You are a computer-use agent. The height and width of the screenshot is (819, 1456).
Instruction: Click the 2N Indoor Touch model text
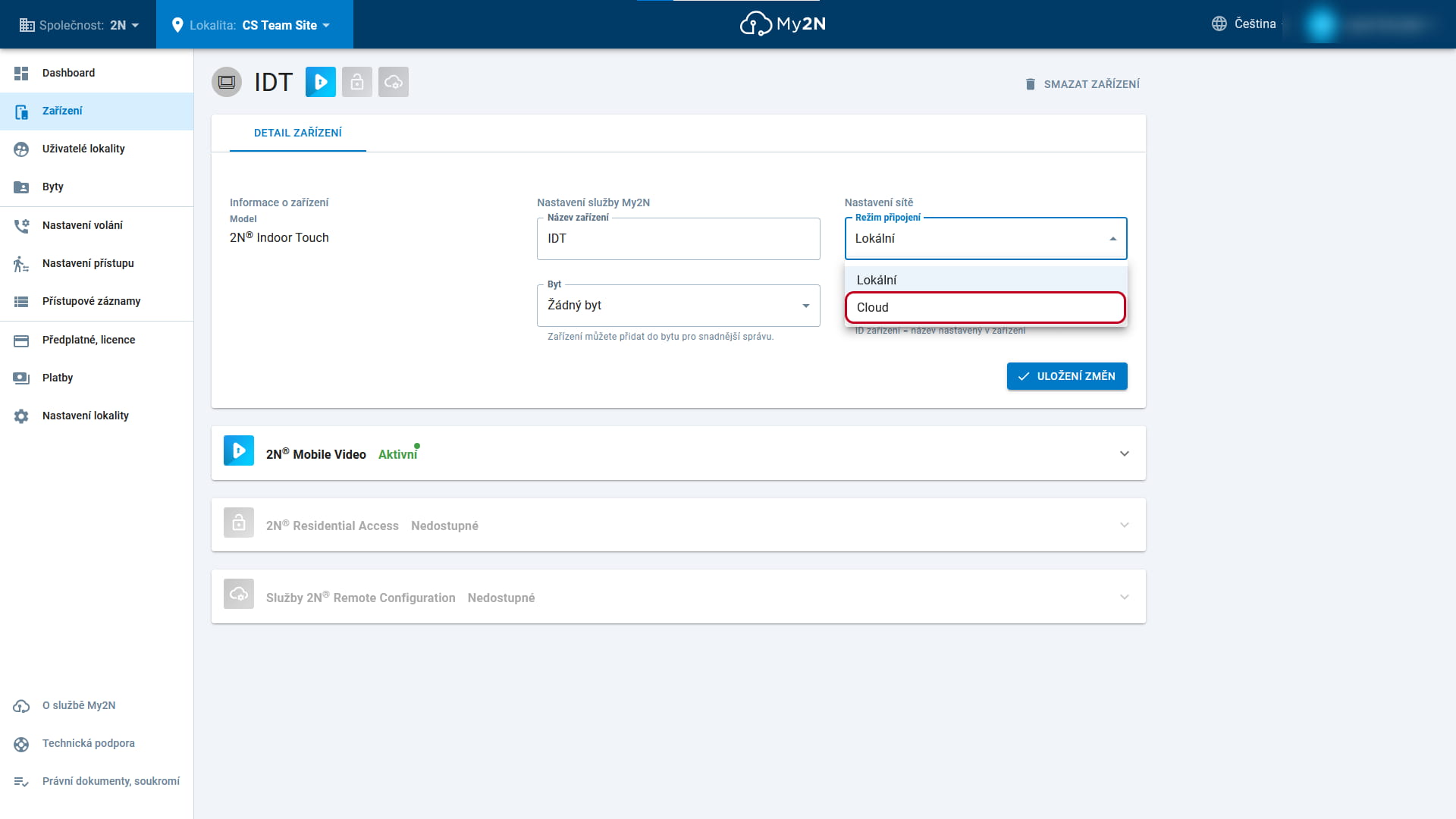(279, 237)
